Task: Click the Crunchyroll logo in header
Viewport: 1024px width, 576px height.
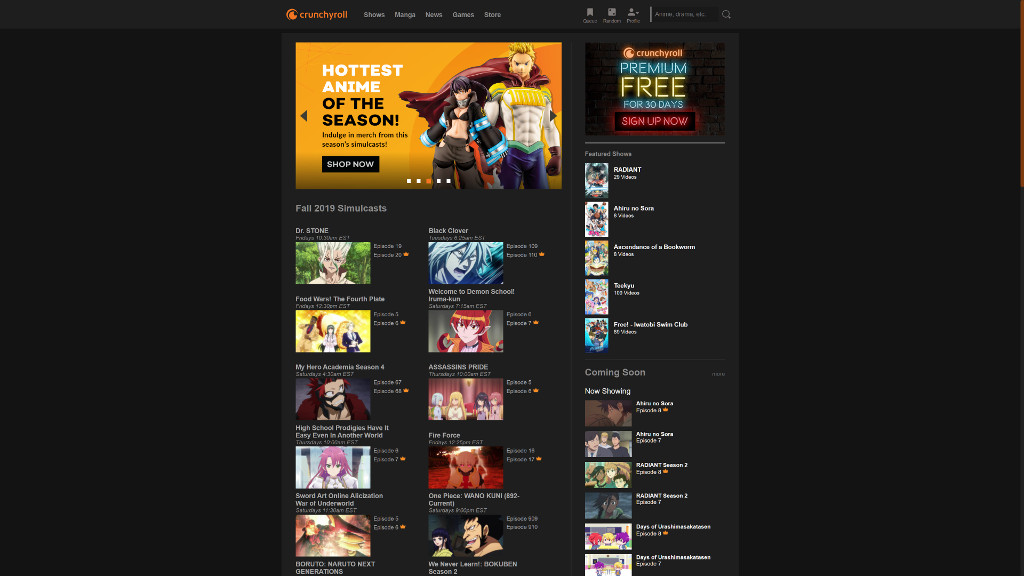Action: coord(317,14)
